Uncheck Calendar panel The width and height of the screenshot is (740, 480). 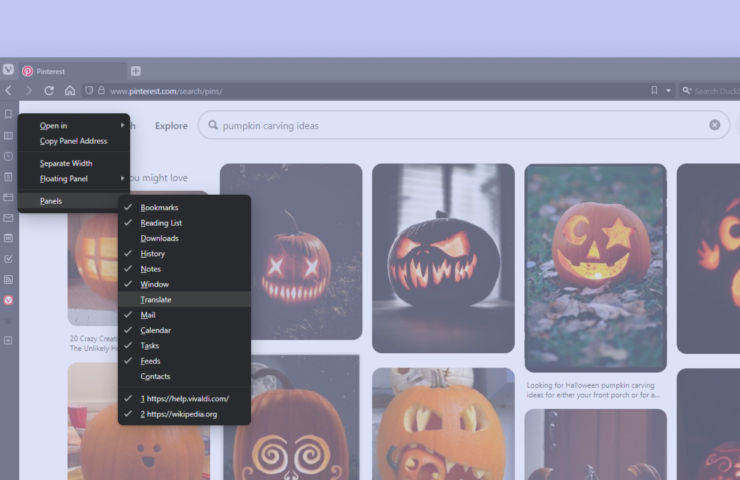tap(185, 330)
